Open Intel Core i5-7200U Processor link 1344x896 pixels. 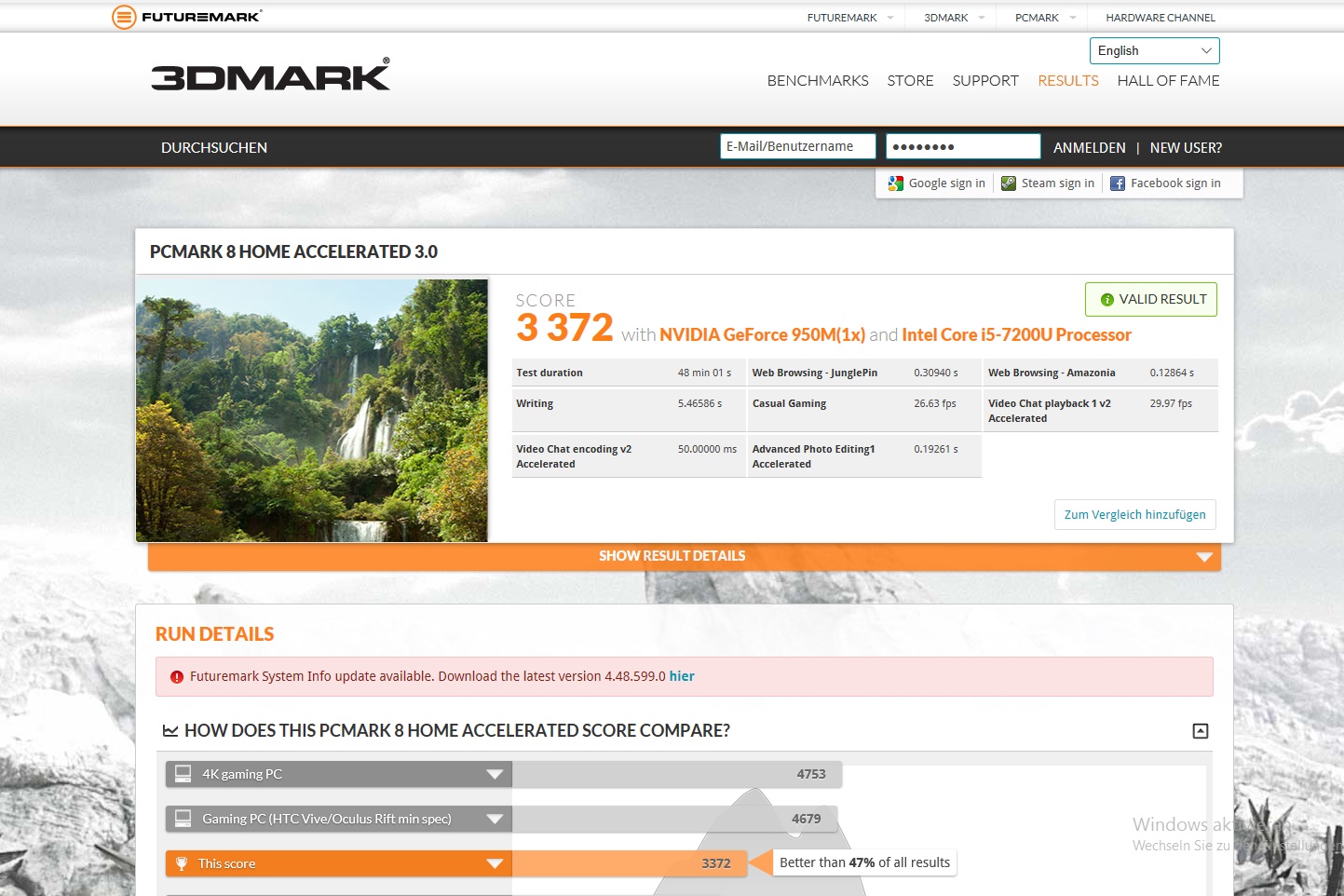point(1016,334)
